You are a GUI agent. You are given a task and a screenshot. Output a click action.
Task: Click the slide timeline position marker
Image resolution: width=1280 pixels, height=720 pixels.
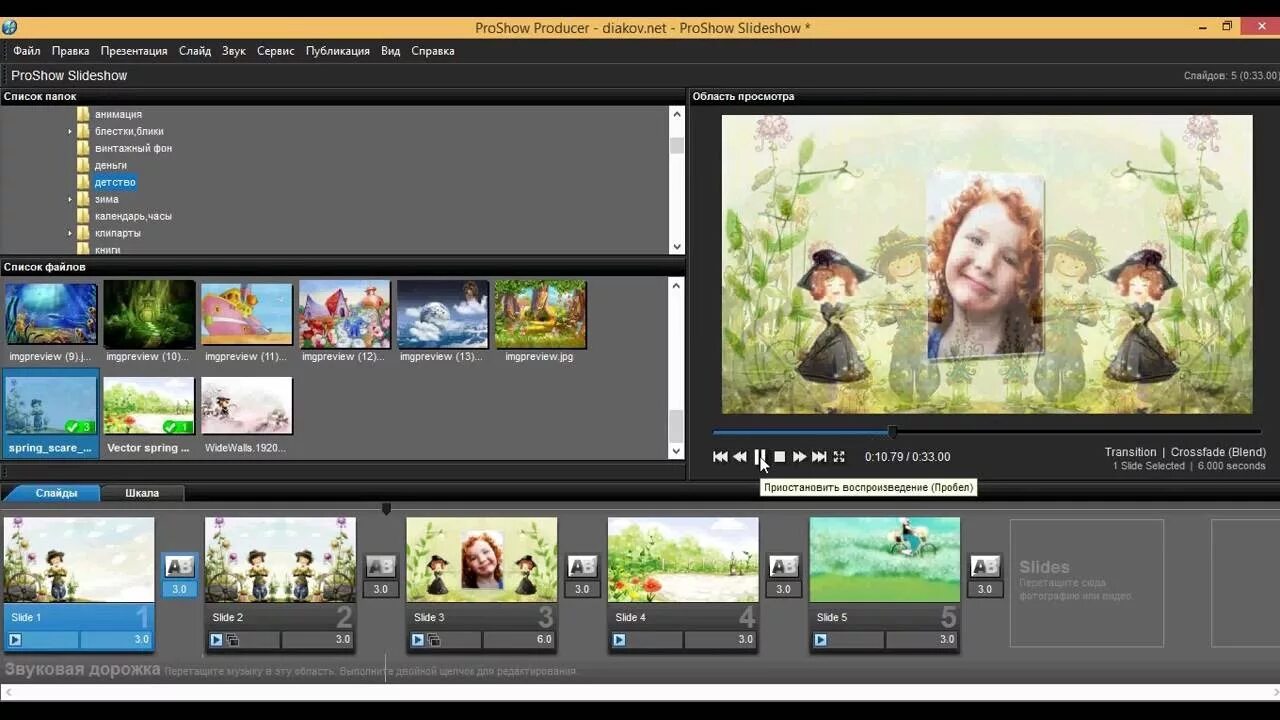386,509
